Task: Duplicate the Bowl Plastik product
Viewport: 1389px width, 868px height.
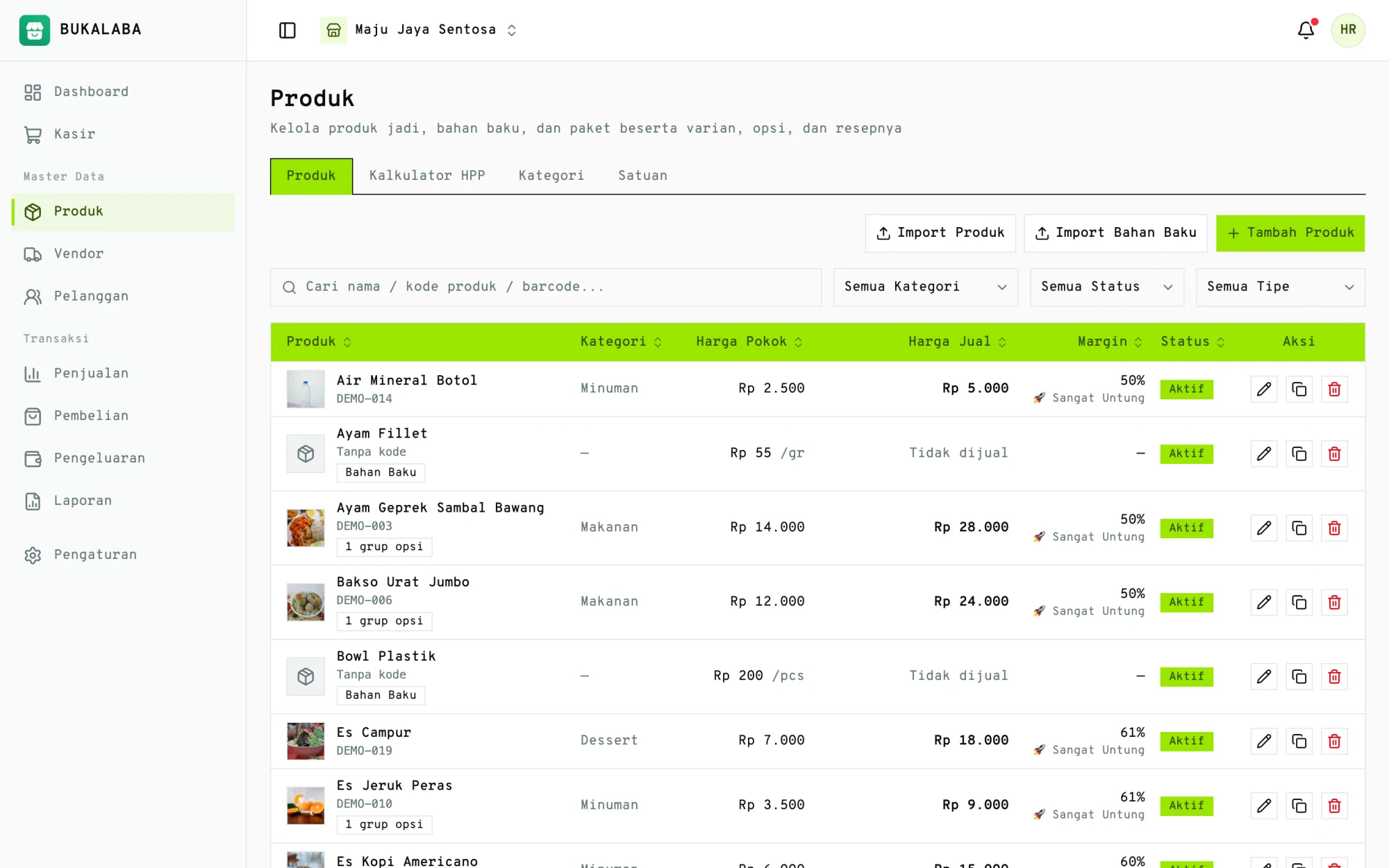Action: pyautogui.click(x=1299, y=676)
